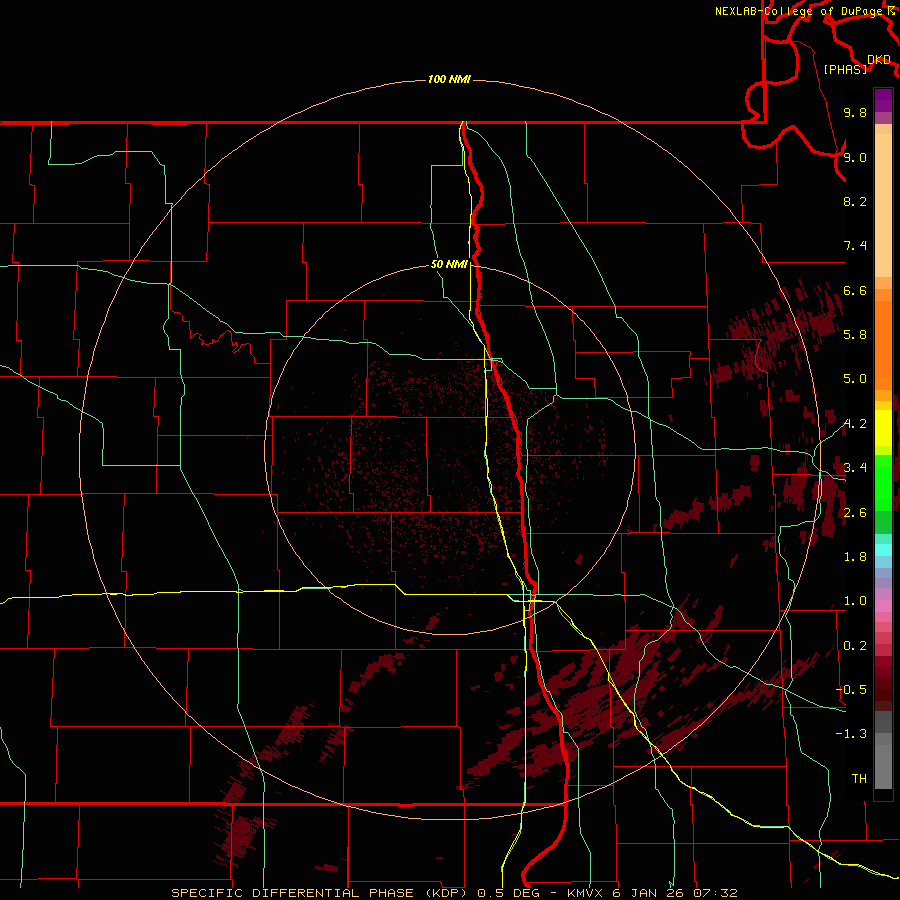This screenshot has width=900, height=900.
Task: Click the -1.3 legend value
Action: pos(851,734)
